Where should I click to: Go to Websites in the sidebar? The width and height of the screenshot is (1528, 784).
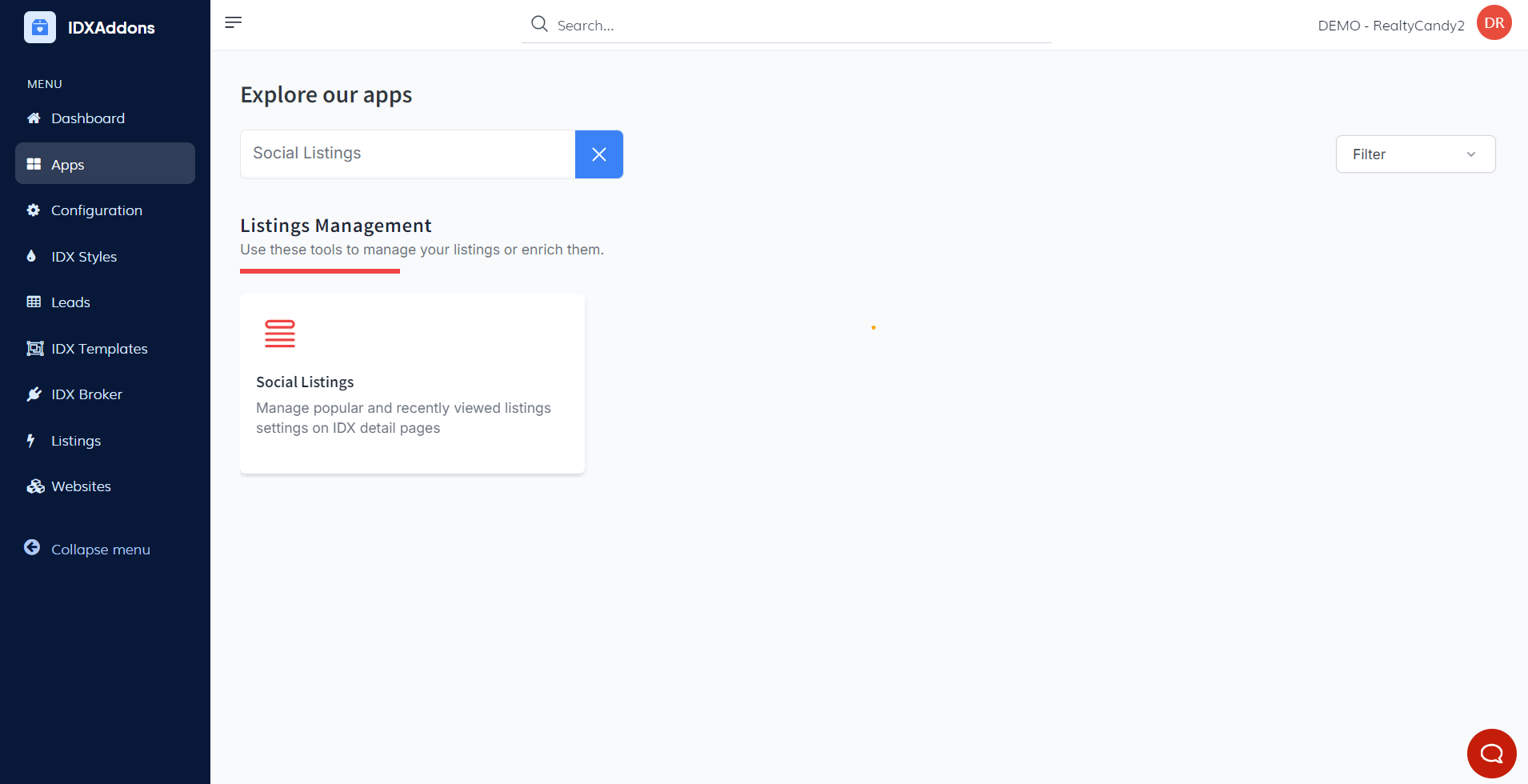pyautogui.click(x=81, y=486)
